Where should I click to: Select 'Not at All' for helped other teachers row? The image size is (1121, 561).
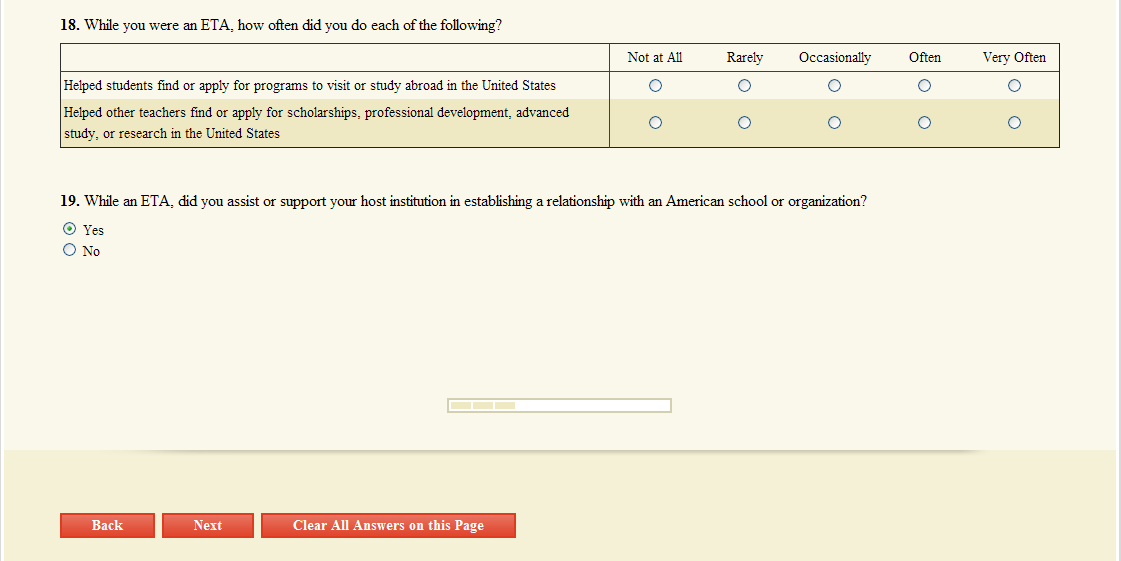pyautogui.click(x=655, y=123)
